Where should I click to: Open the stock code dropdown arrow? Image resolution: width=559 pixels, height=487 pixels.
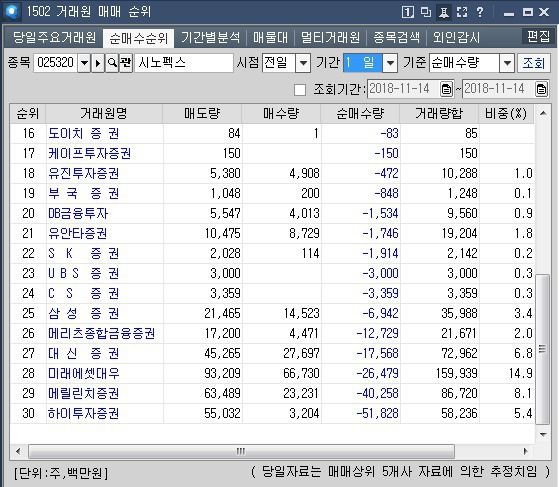84,63
